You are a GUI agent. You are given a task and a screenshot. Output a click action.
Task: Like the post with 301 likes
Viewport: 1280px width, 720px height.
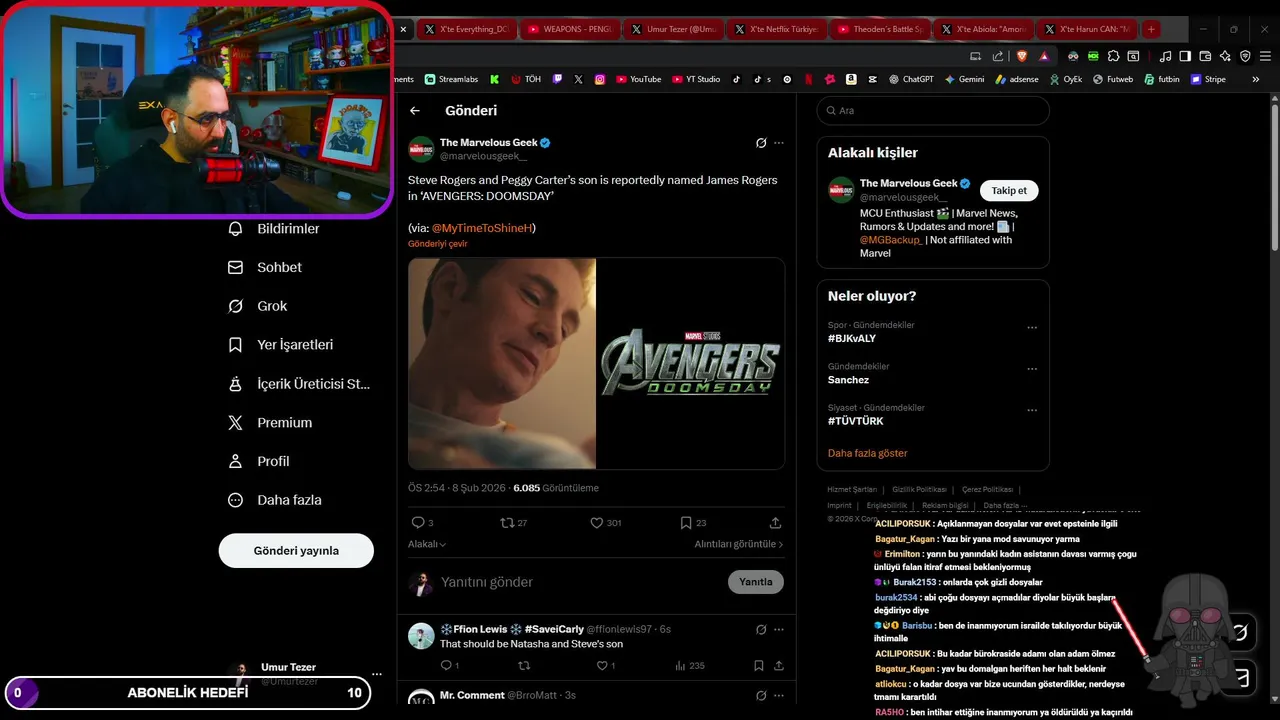605,523
